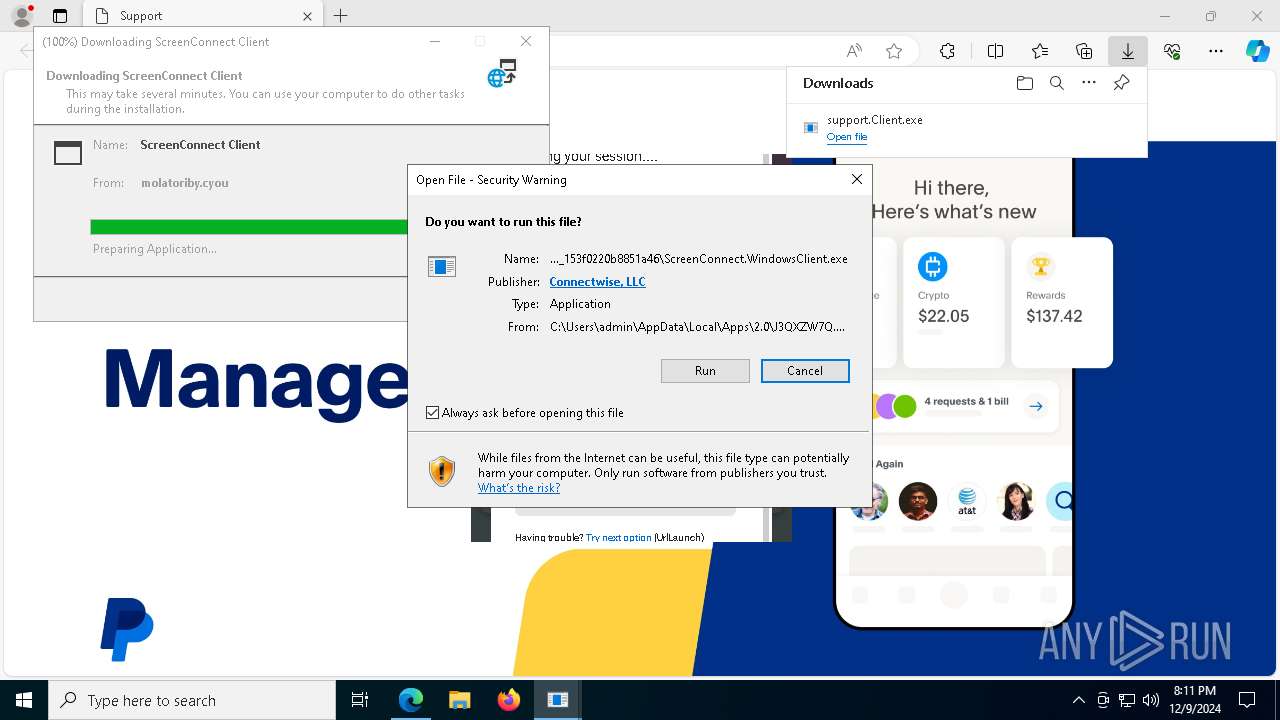Image resolution: width=1280 pixels, height=720 pixels.
Task: Add this page to favorites star
Action: [x=894, y=51]
